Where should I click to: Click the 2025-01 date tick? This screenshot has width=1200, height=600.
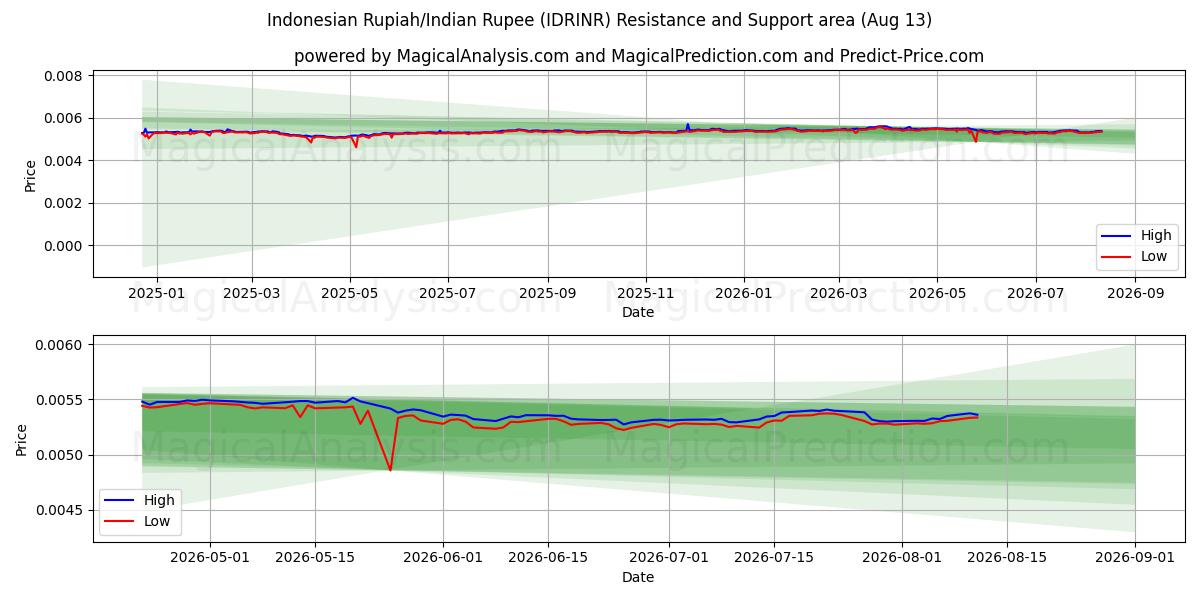157,294
